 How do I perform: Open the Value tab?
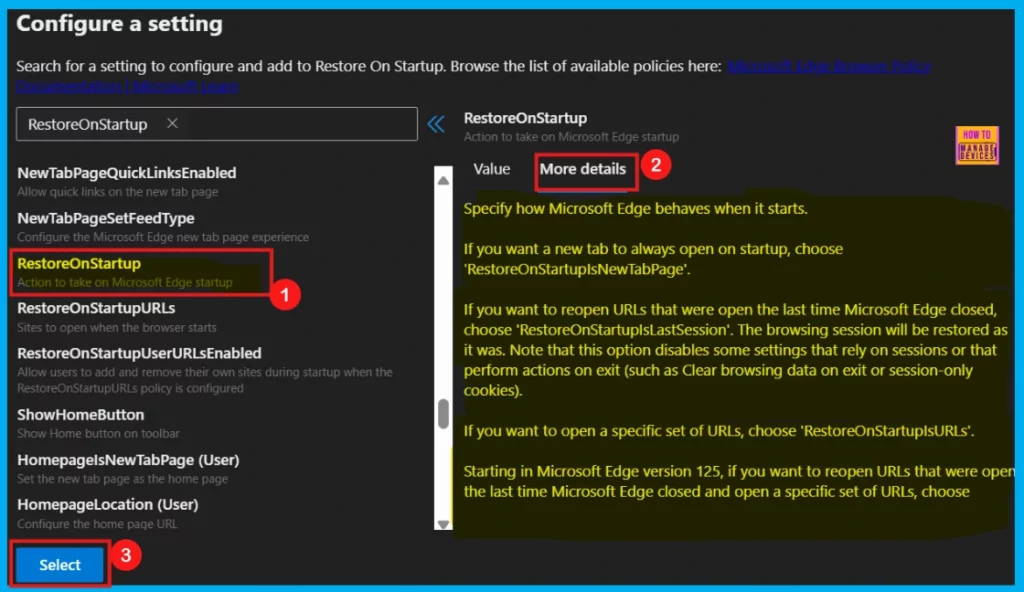click(491, 169)
